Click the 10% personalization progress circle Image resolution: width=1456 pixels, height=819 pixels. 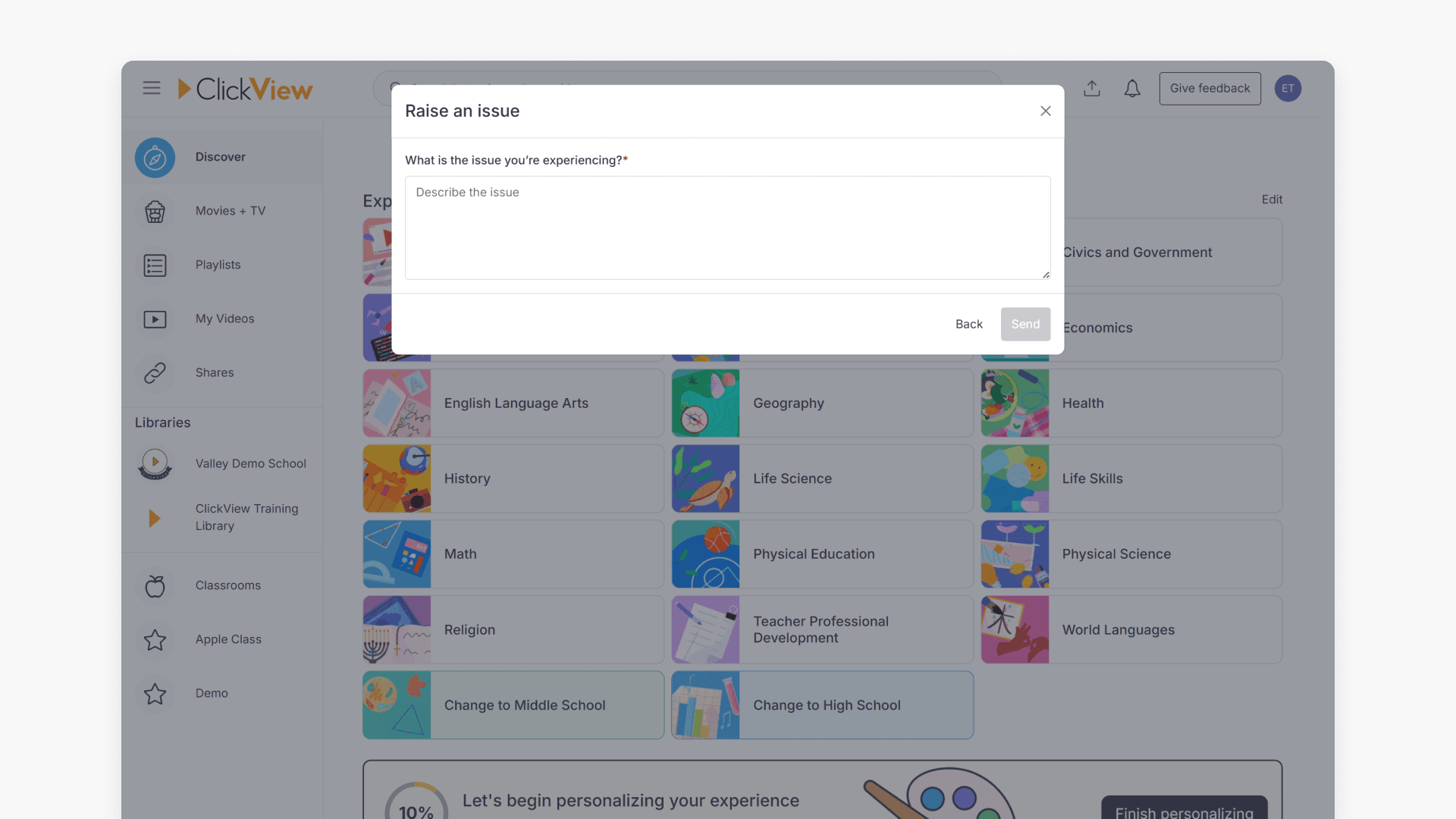click(415, 810)
